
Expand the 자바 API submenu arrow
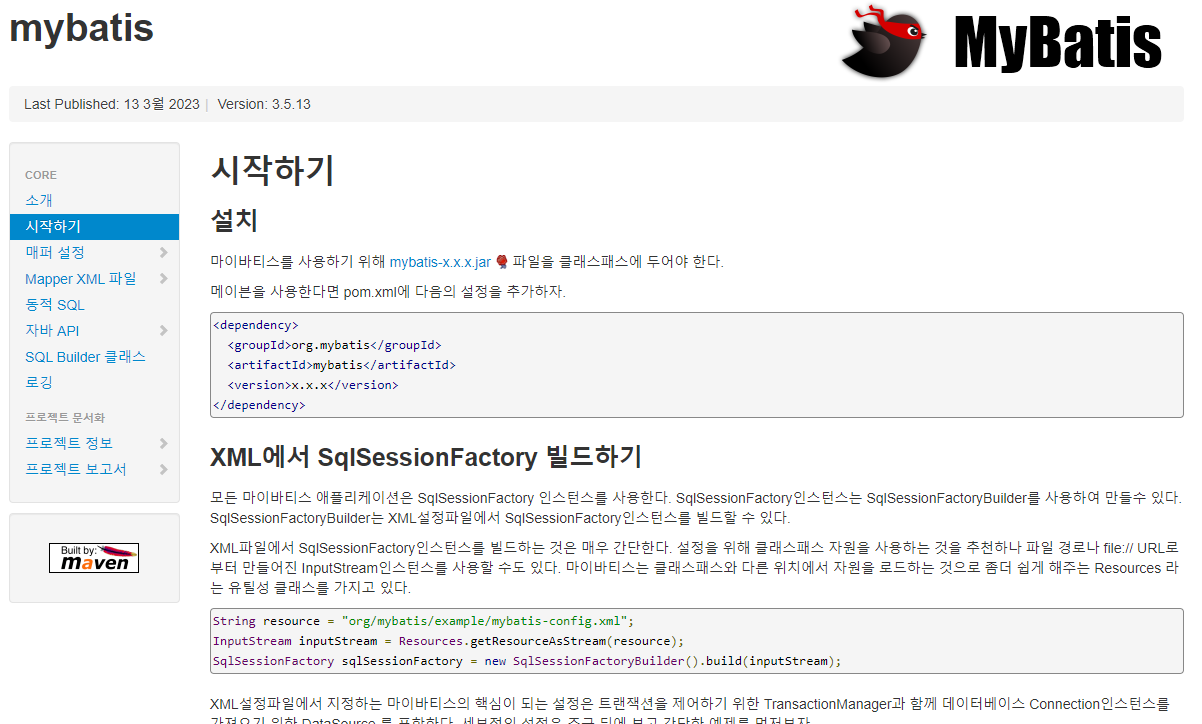[x=163, y=331]
